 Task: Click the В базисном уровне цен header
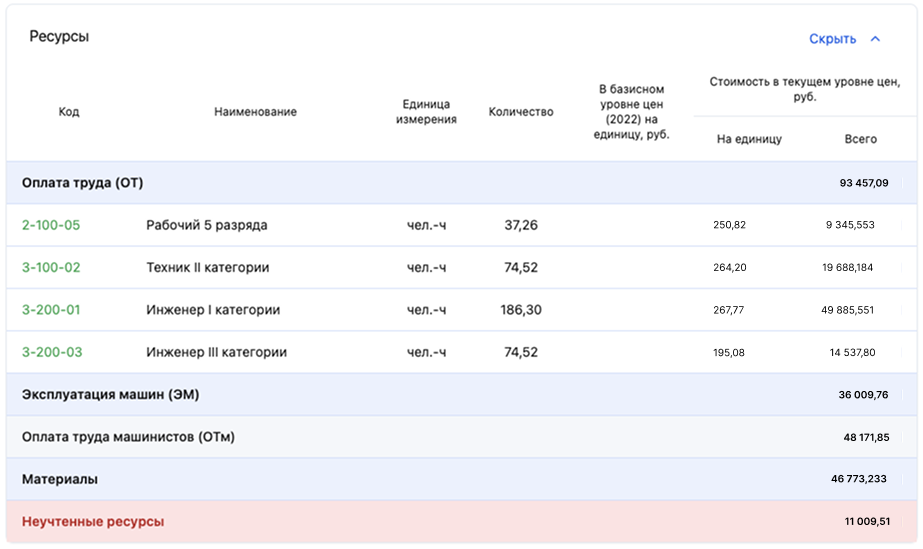coord(631,112)
